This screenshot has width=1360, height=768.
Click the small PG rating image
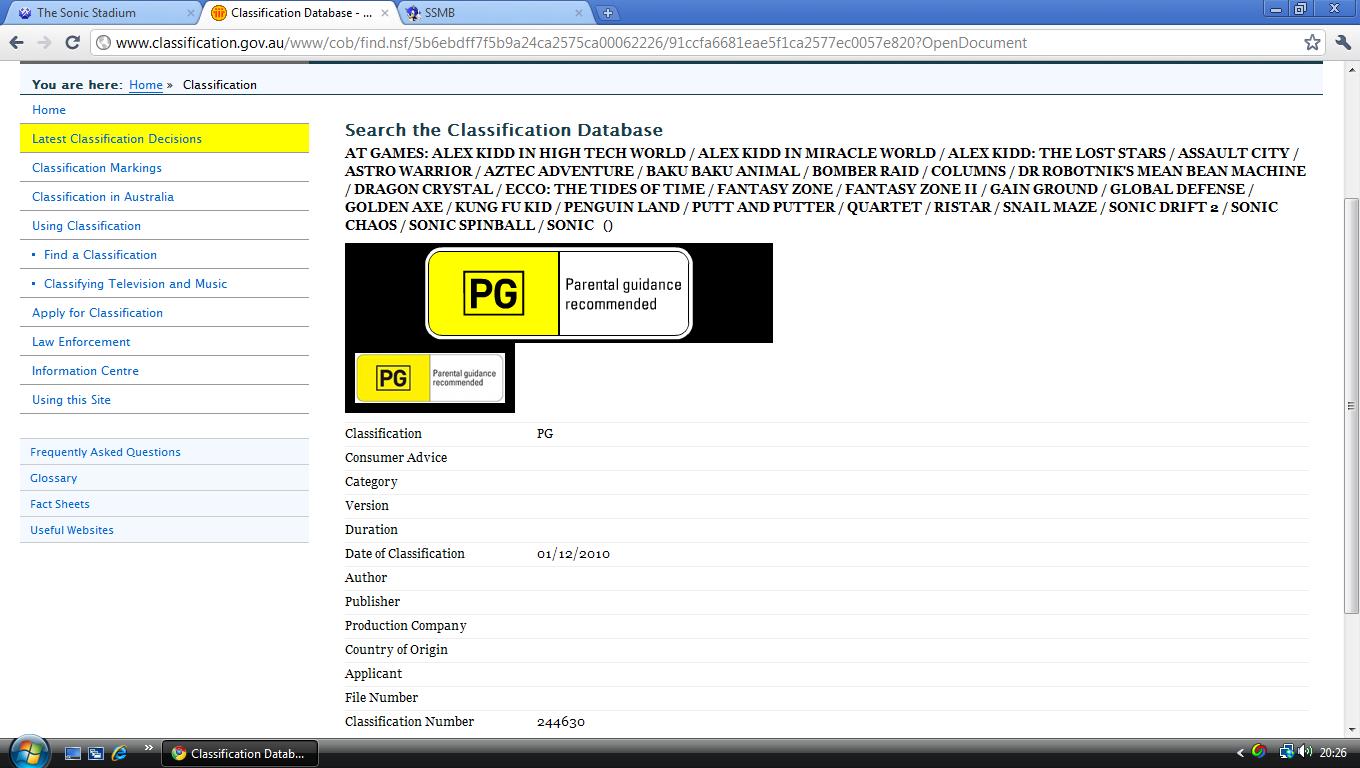[x=430, y=378]
